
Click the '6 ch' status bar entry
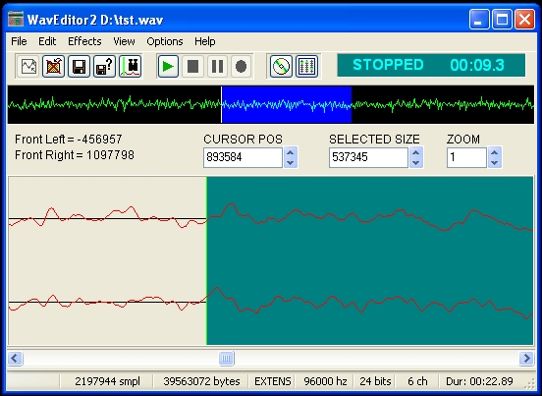click(417, 381)
